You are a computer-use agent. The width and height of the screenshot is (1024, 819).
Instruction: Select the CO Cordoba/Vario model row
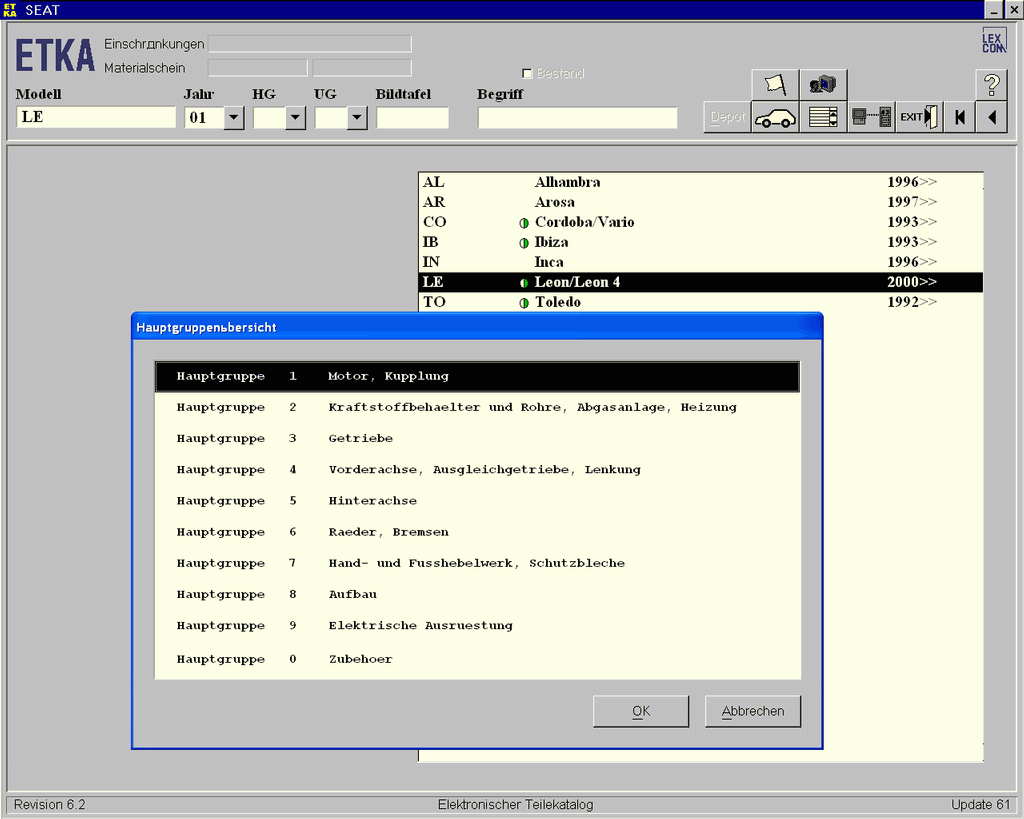tap(700, 222)
